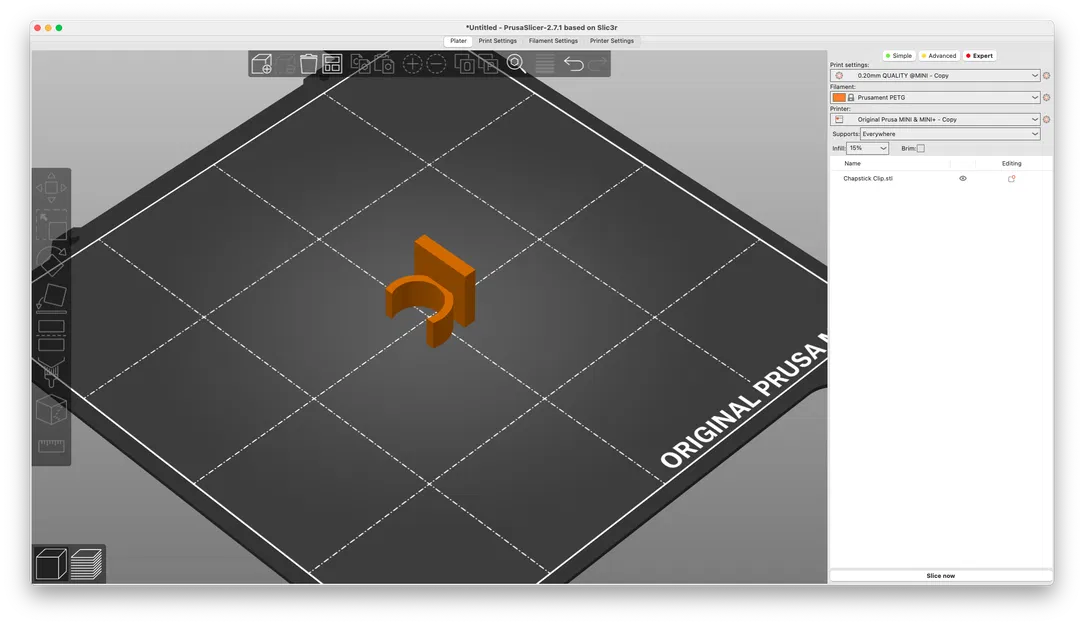Open the Printer Settings tab
This screenshot has height=625, width=1084.
tap(612, 41)
